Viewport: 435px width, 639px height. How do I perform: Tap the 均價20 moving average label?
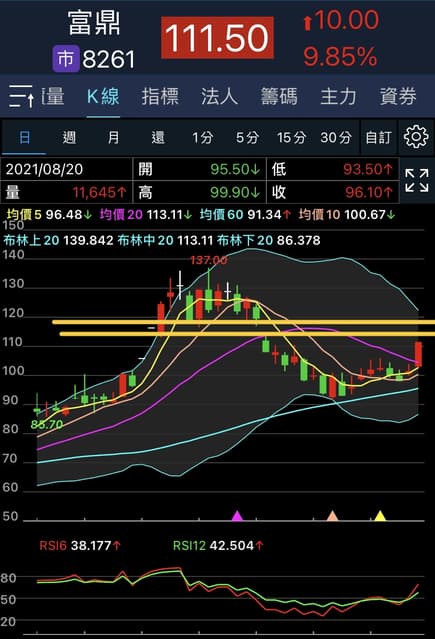(x=121, y=214)
